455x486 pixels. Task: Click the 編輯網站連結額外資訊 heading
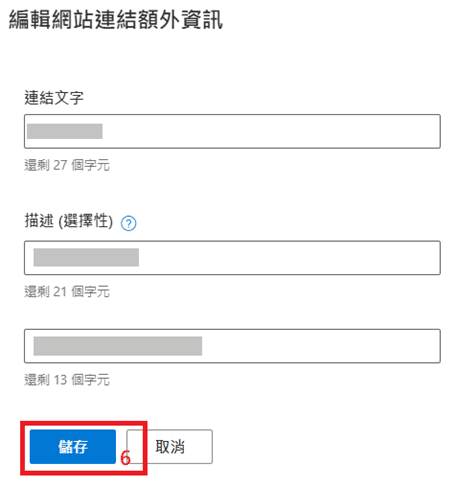[x=116, y=19]
